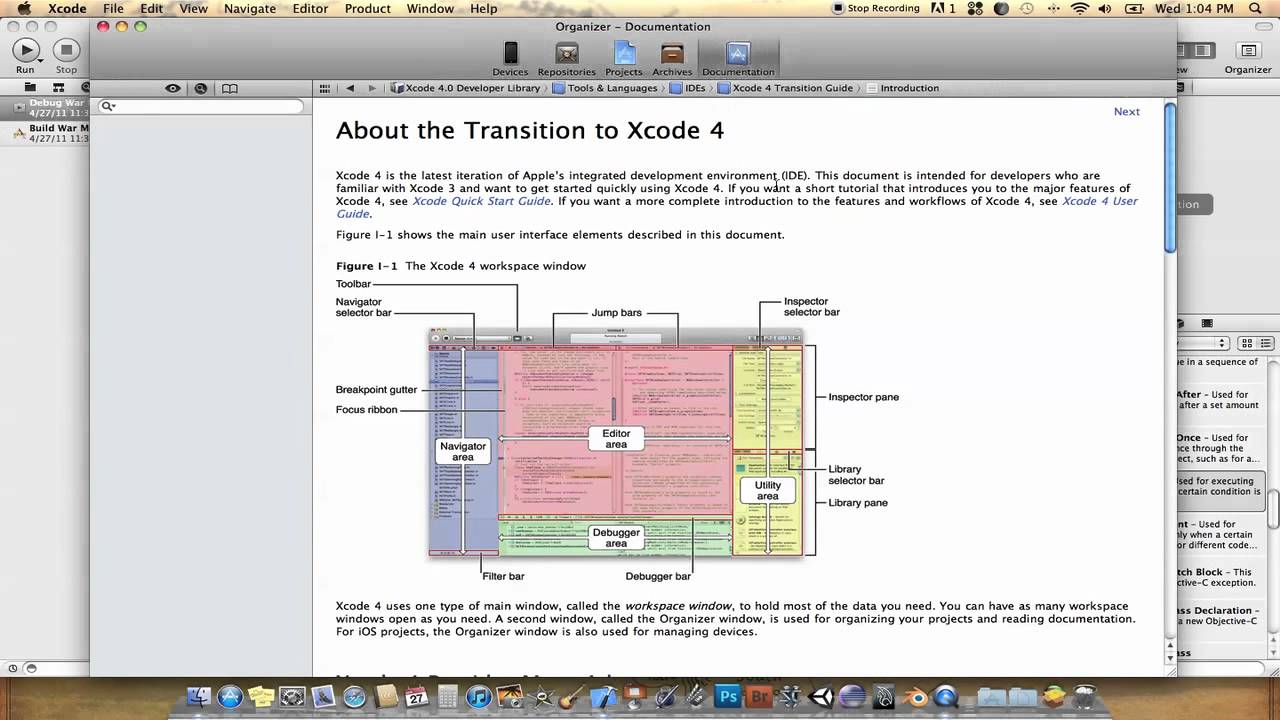The image size is (1280, 720).
Task: Click Stop Recording in the menu bar
Action: (x=875, y=8)
